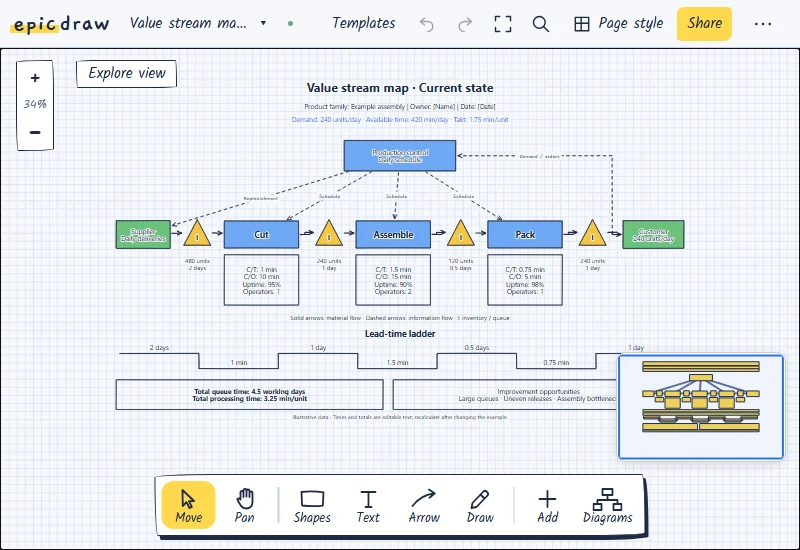This screenshot has width=800, height=550.
Task: Click the yellow Share button
Action: tap(704, 23)
